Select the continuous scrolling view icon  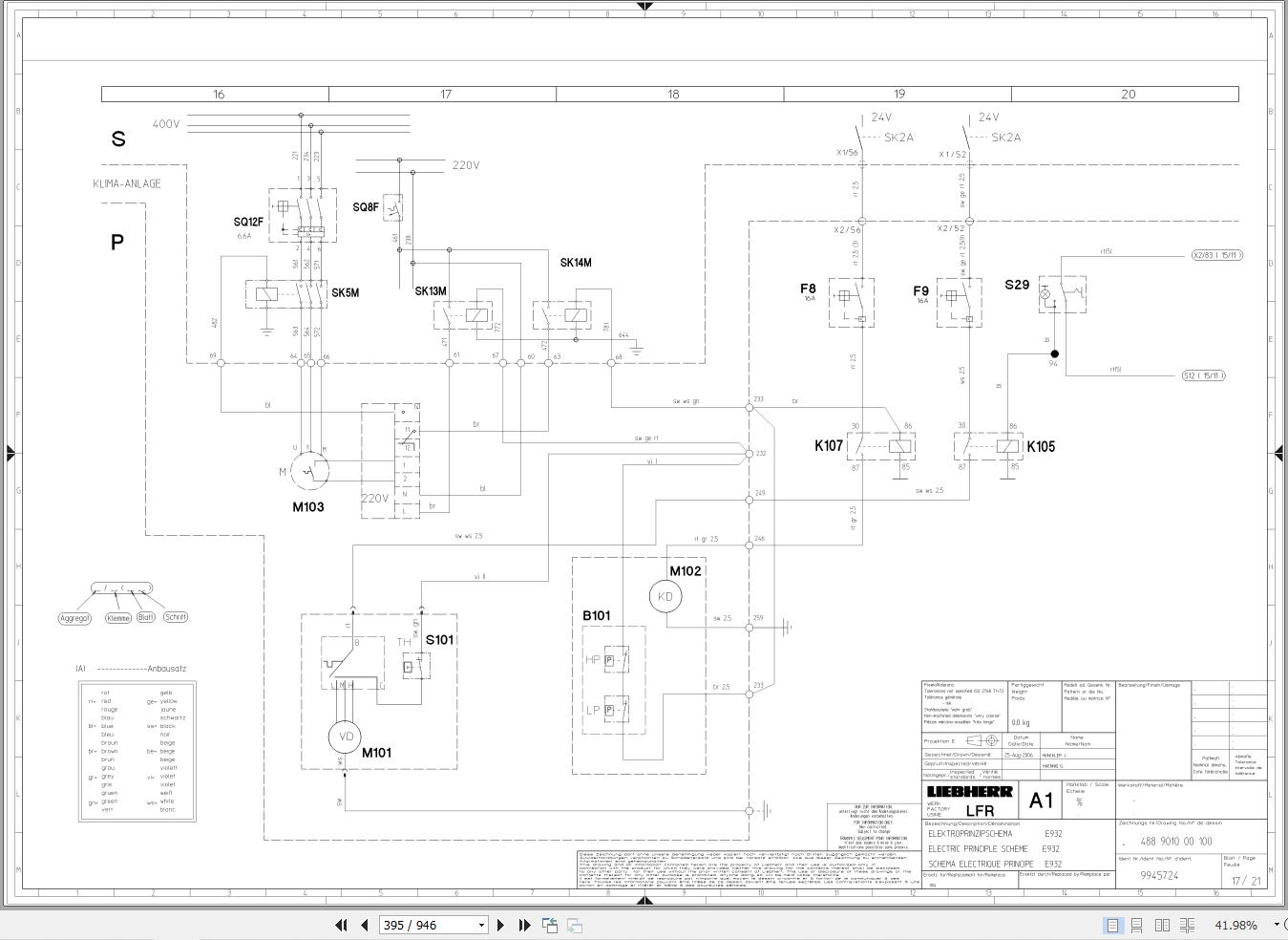(x=1137, y=925)
